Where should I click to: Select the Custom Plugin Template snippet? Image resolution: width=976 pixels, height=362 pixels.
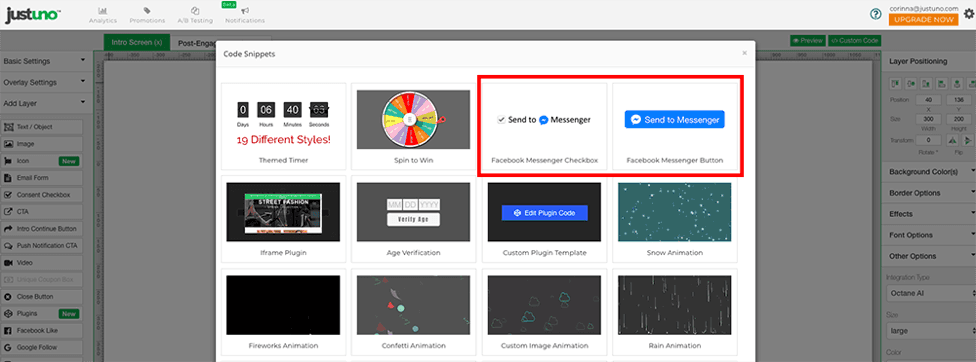544,219
